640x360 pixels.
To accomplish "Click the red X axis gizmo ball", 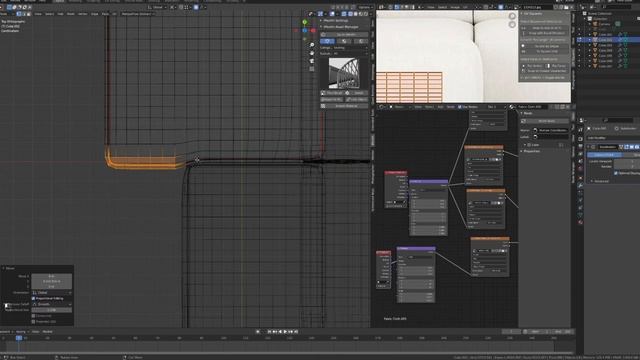I will pos(313,30).
